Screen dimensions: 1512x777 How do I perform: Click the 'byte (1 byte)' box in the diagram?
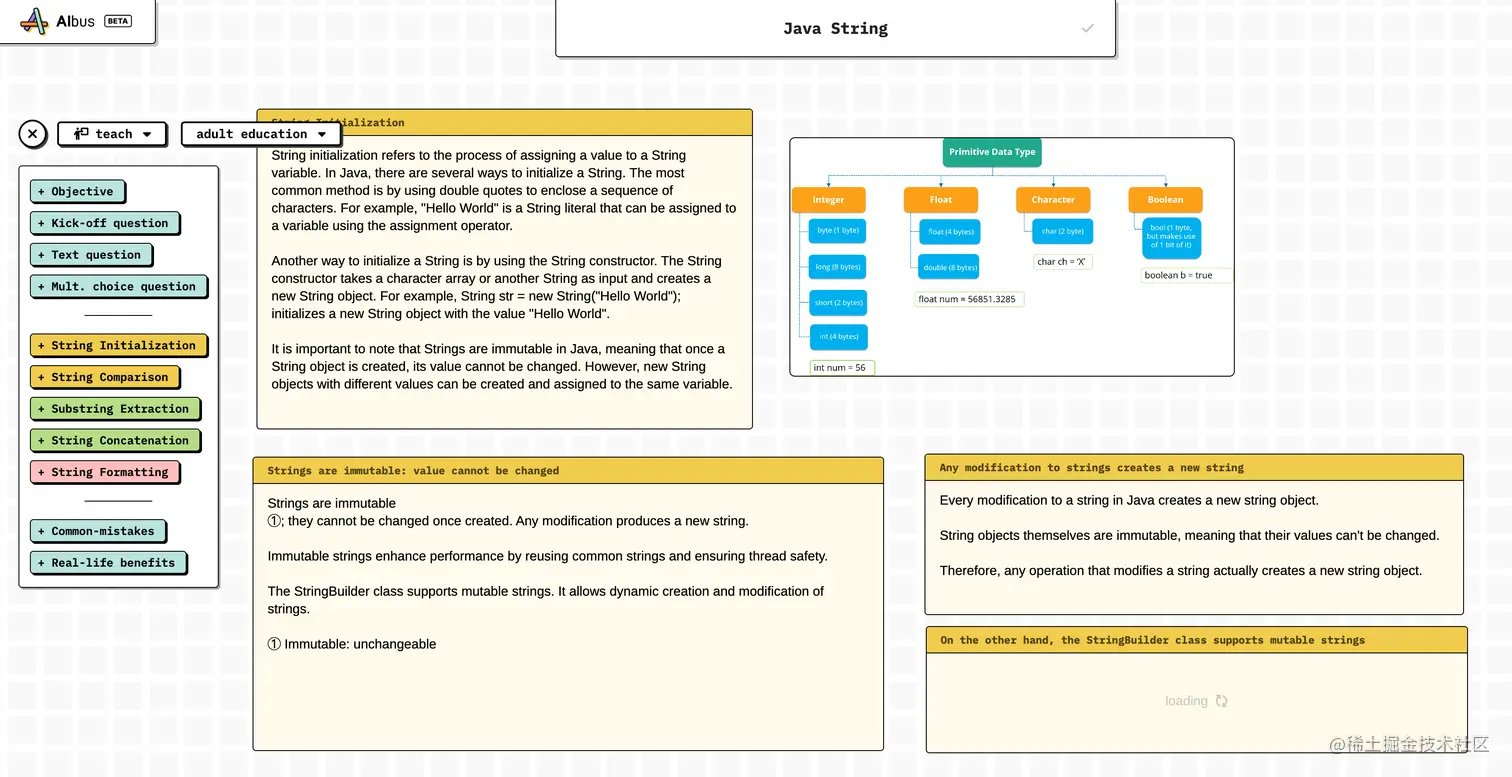838,231
